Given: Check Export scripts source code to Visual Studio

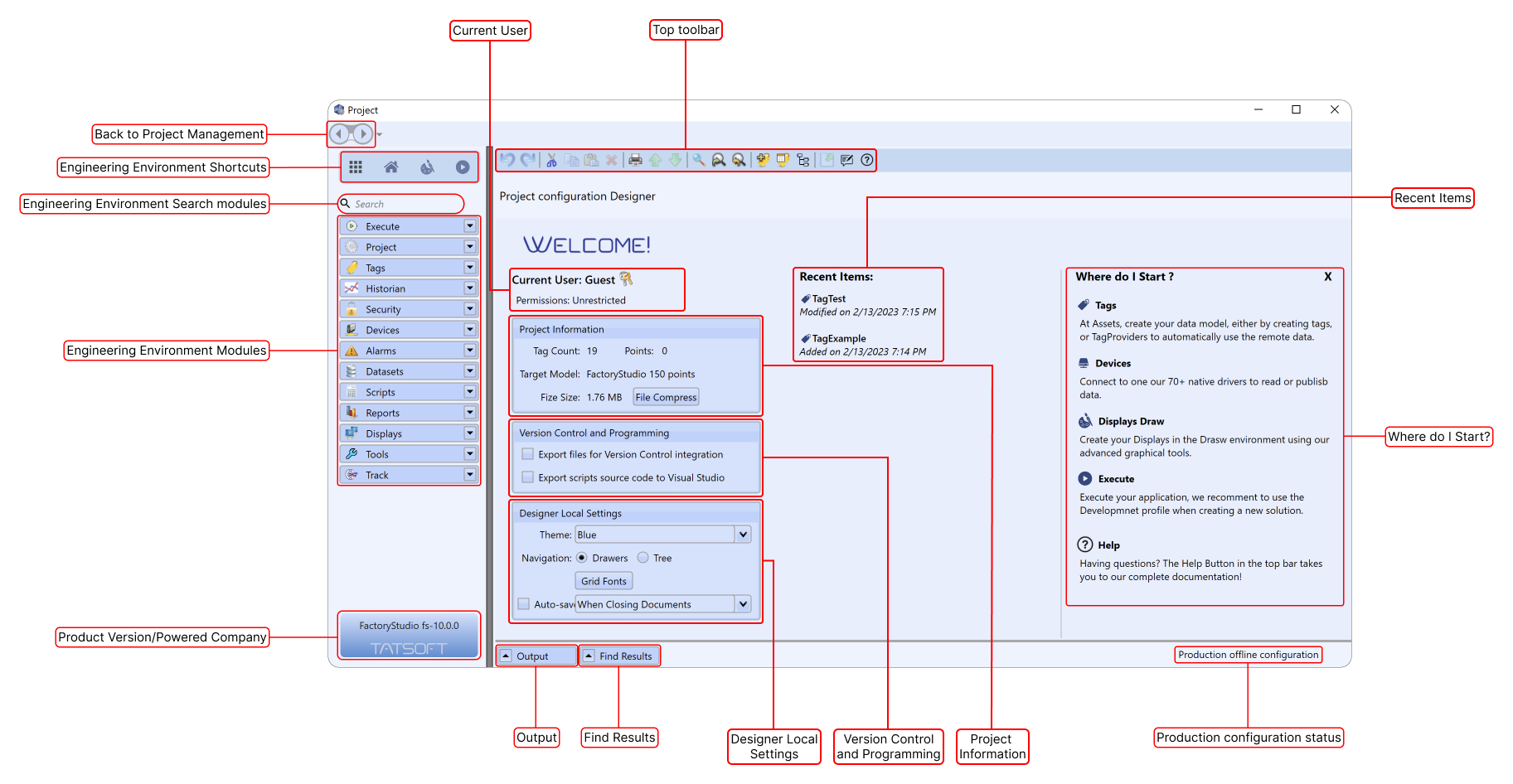Looking at the screenshot, I should pyautogui.click(x=527, y=477).
